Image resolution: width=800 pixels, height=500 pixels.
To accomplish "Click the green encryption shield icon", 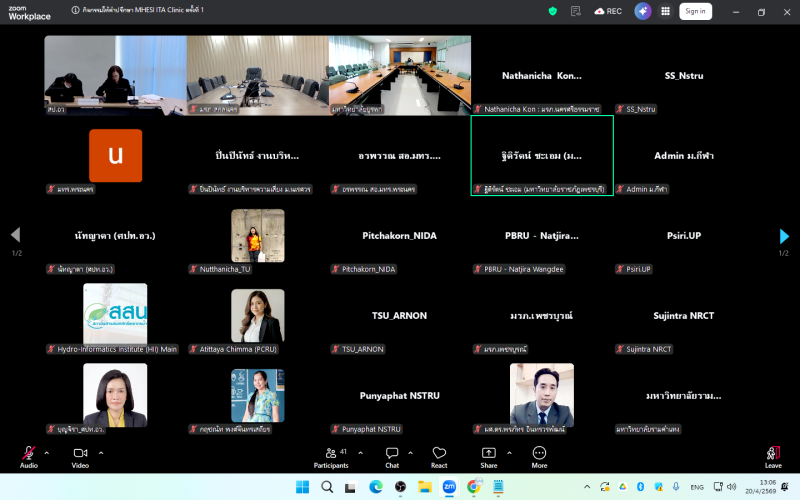I will pyautogui.click(x=553, y=11).
